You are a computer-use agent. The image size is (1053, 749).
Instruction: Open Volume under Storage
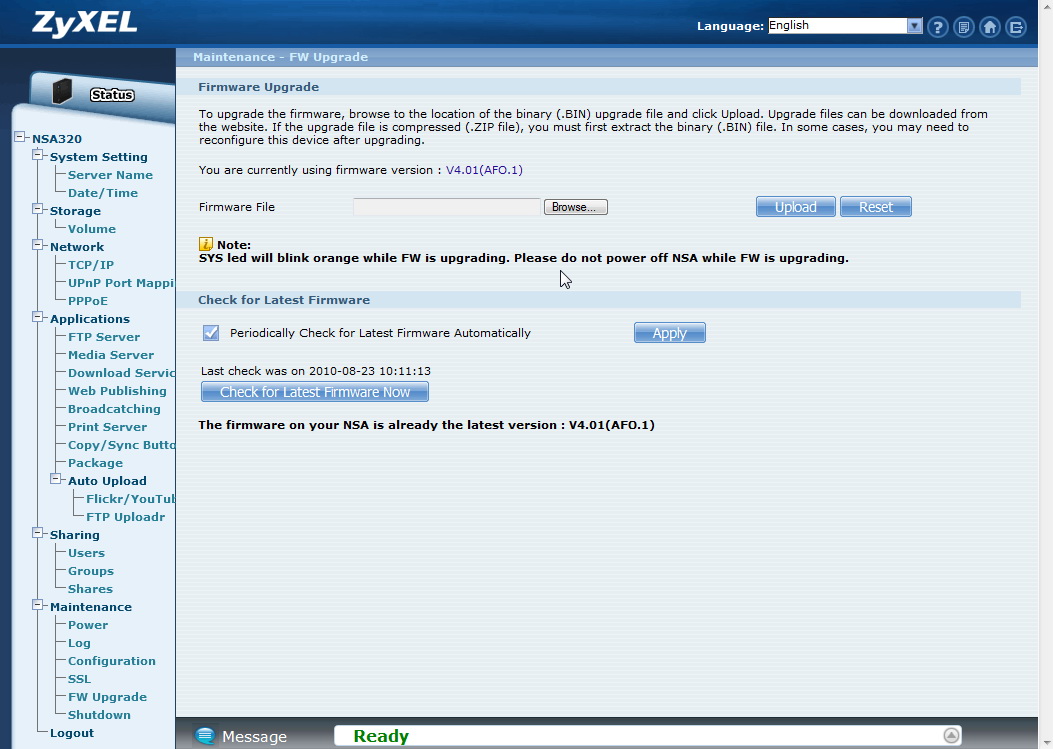92,229
